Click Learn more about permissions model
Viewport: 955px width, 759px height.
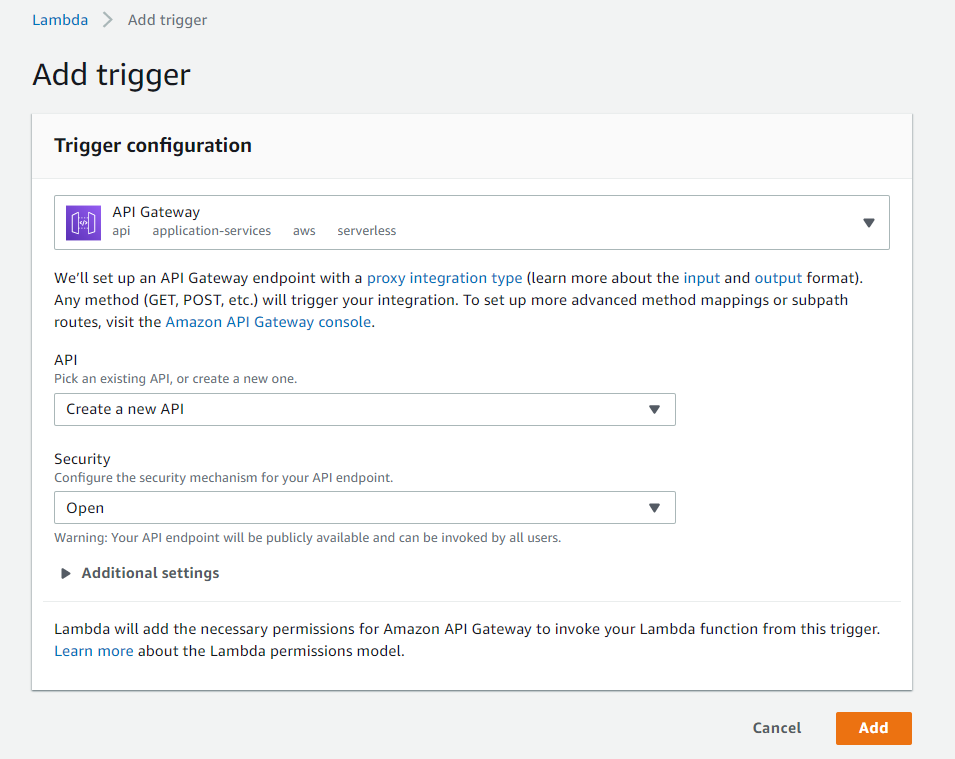94,651
